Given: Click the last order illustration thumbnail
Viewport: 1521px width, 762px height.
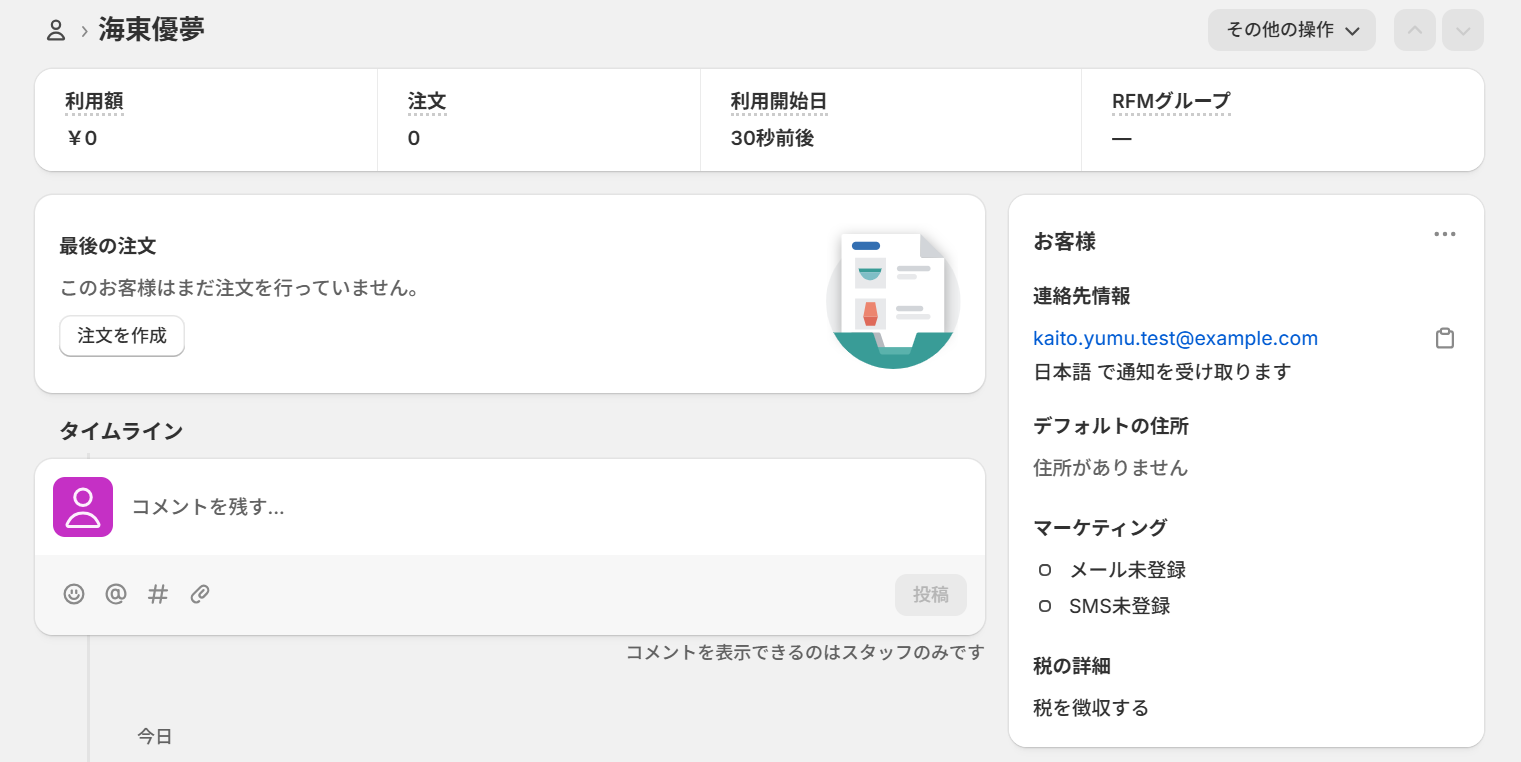Looking at the screenshot, I should [x=892, y=298].
